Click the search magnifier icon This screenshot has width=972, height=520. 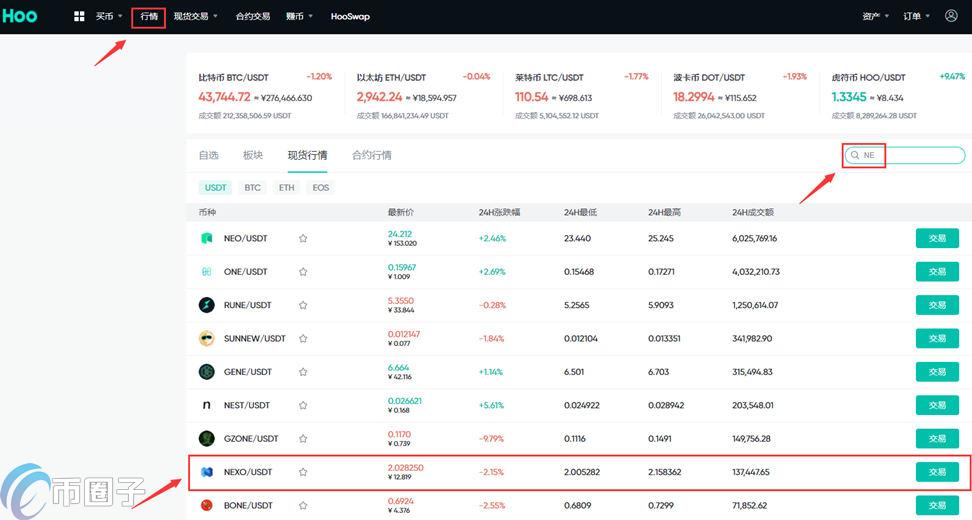pyautogui.click(x=855, y=155)
